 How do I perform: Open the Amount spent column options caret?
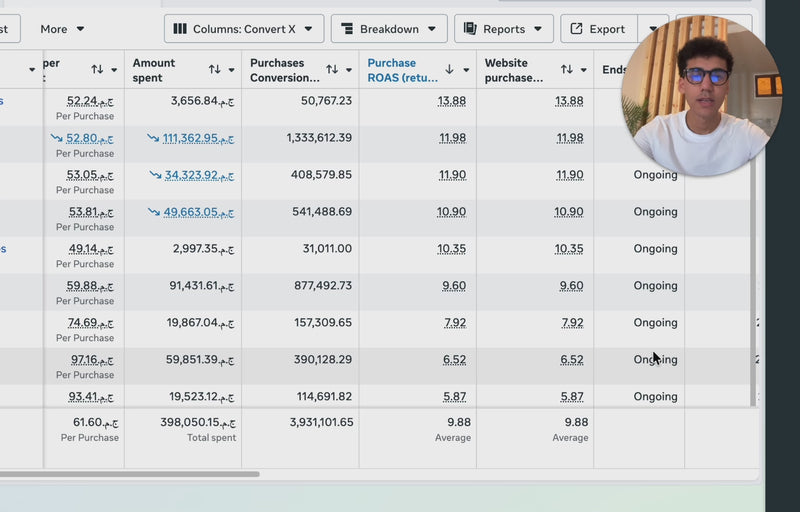pos(231,70)
